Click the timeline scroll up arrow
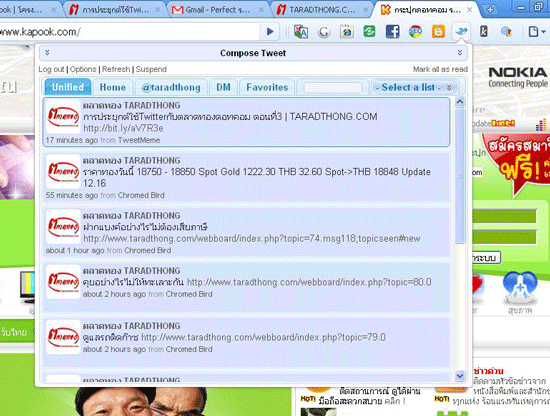The height and width of the screenshot is (416, 550). click(460, 102)
